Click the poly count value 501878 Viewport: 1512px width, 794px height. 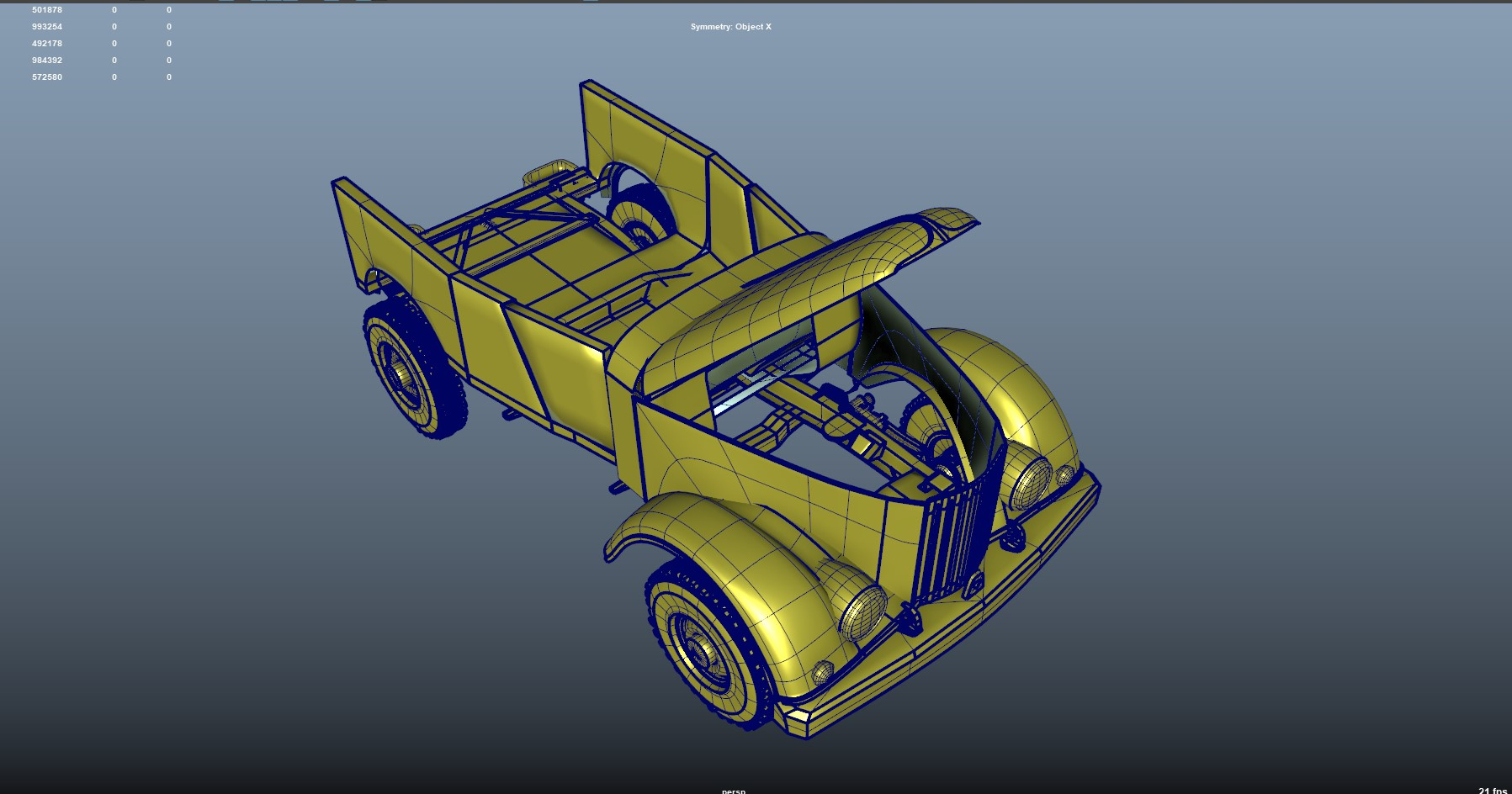click(x=47, y=10)
